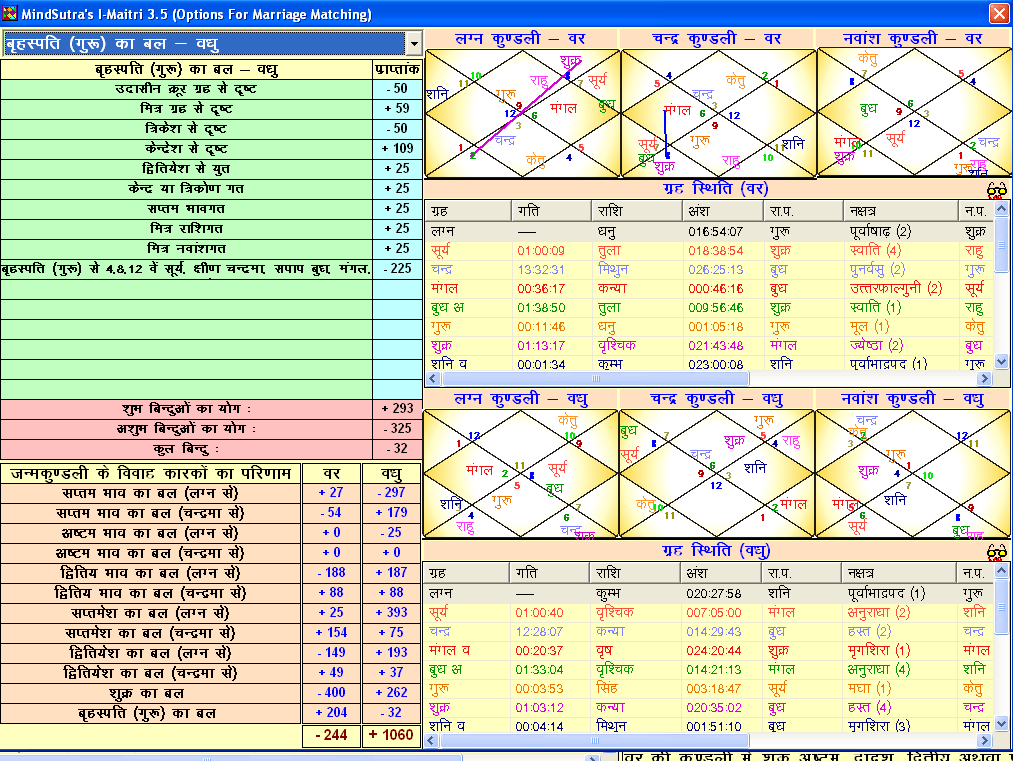Image resolution: width=1013 pixels, height=761 pixels.
Task: Click the - 225 score value
Action: (x=397, y=269)
